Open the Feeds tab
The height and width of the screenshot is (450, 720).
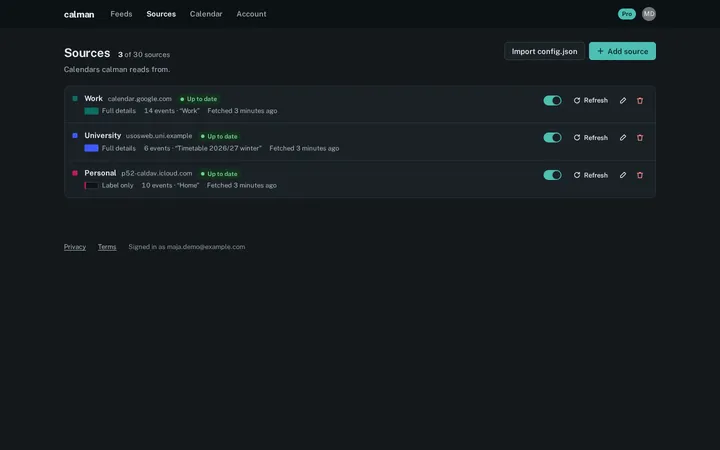click(121, 14)
